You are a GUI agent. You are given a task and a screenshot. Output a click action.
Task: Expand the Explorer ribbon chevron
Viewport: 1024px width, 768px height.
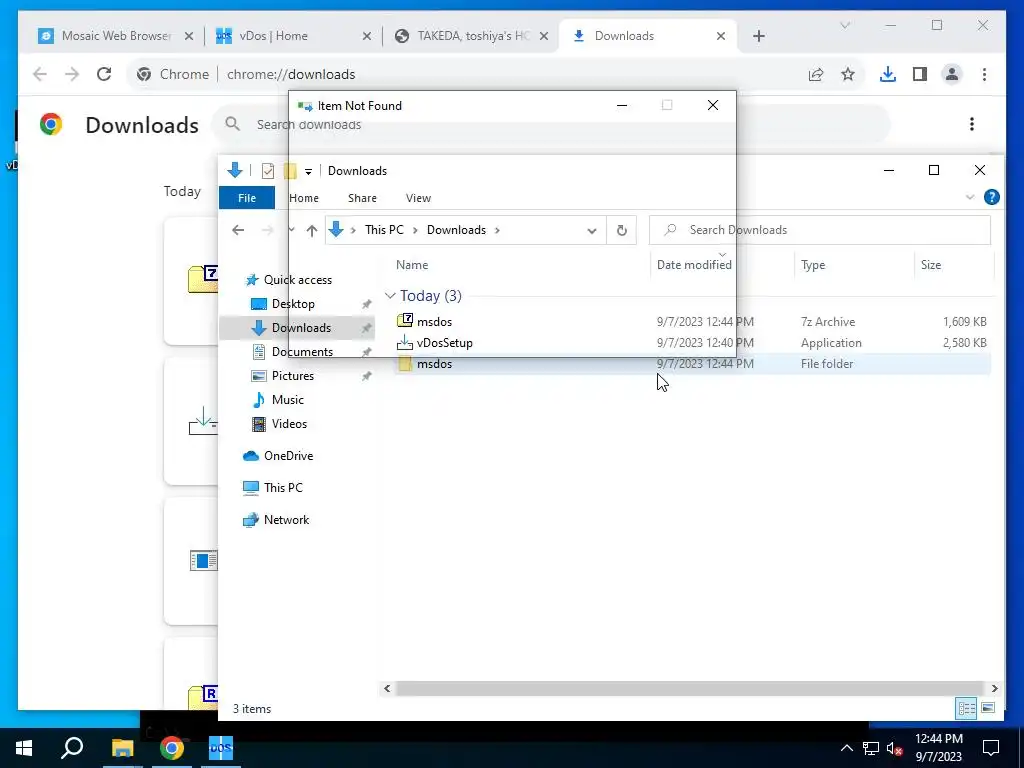point(970,197)
